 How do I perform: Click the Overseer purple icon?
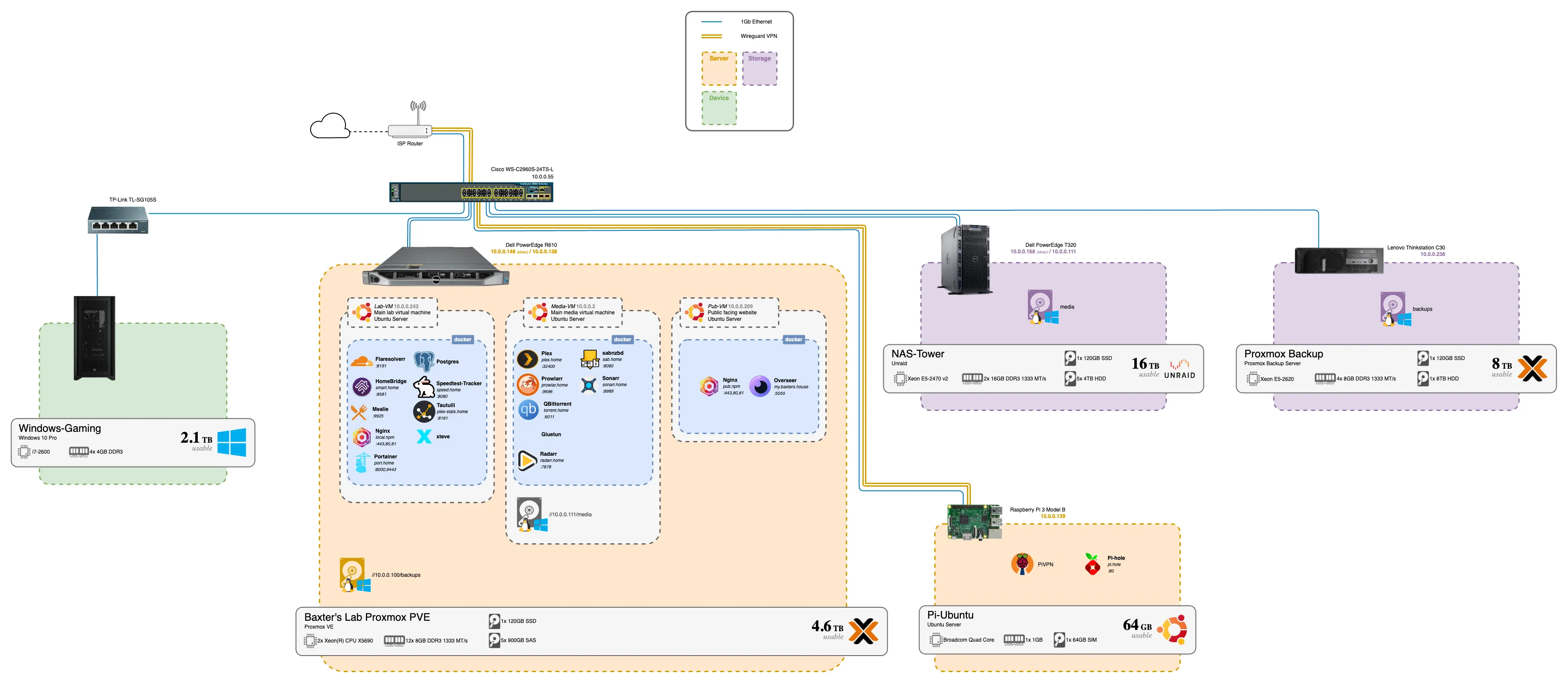[760, 386]
